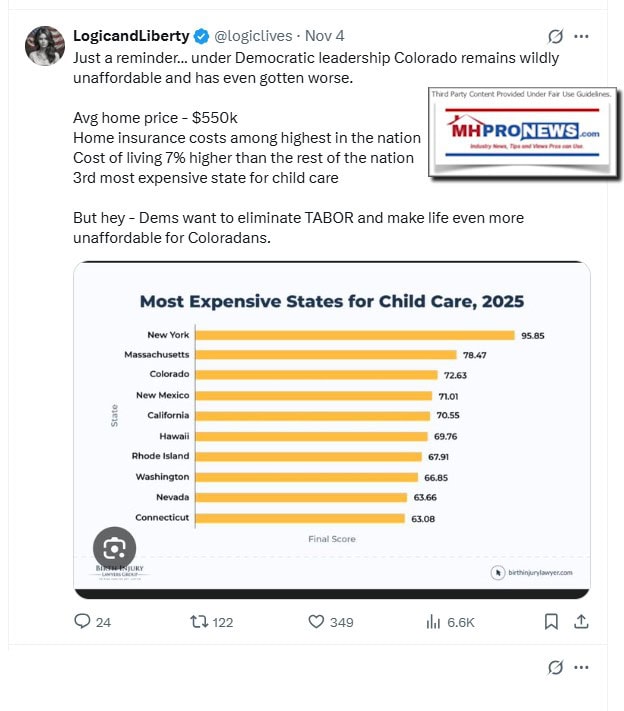Screen dimensions: 624x711
Task: Click the blue verified badge next to LogicandLiberty
Action: (201, 36)
